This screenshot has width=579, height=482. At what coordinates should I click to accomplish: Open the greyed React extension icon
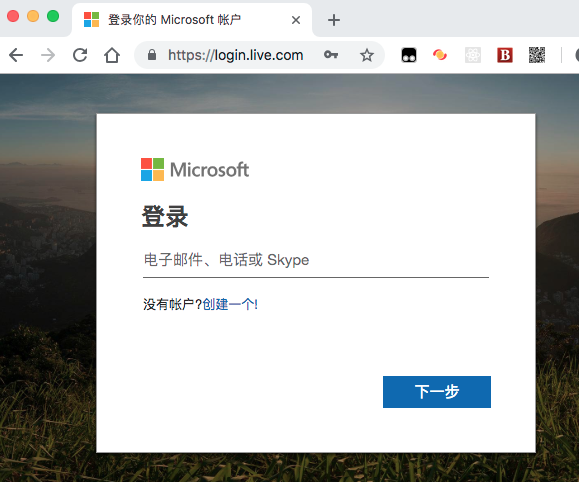point(473,55)
